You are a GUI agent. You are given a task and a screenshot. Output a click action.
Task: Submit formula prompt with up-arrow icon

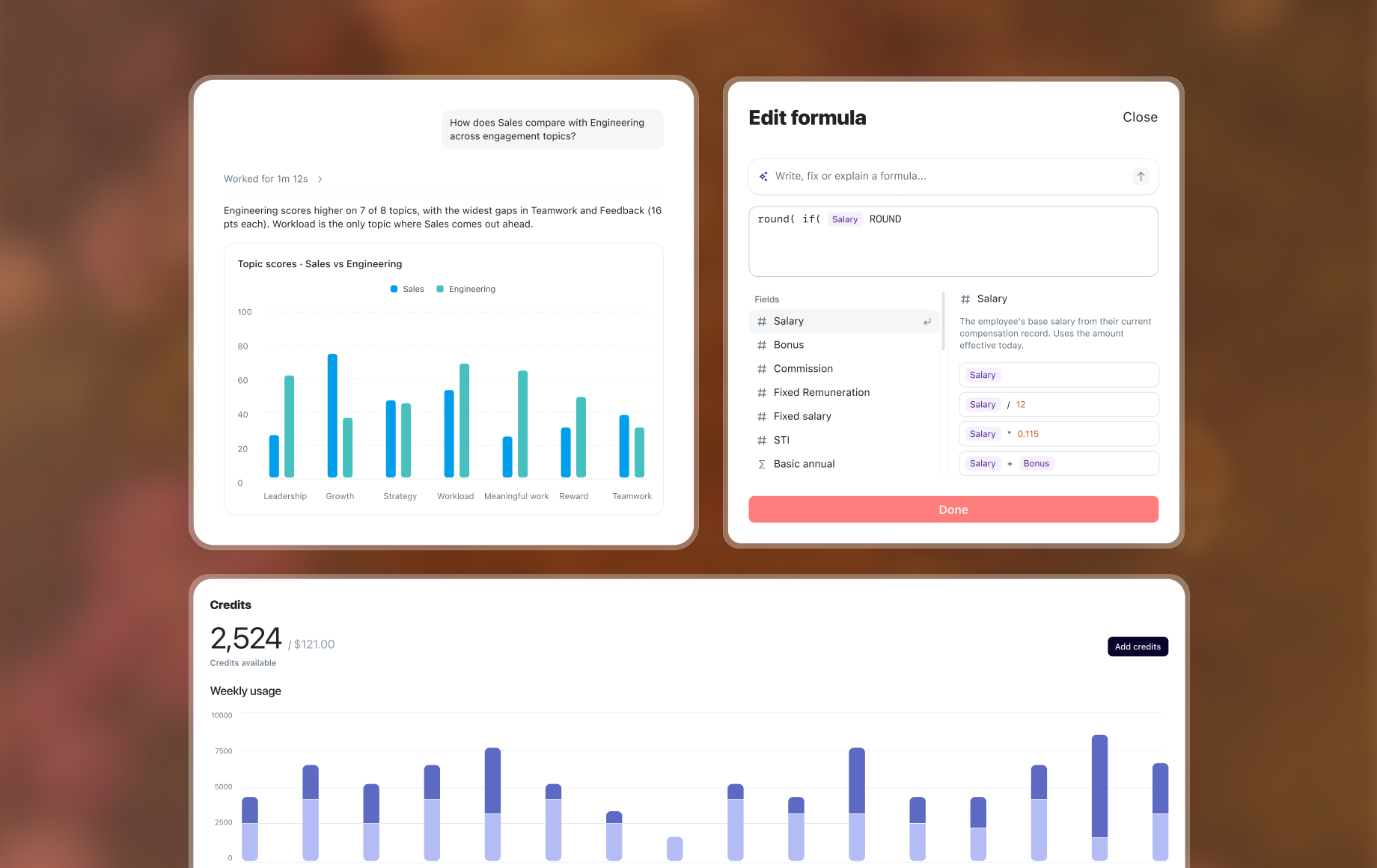(1141, 177)
